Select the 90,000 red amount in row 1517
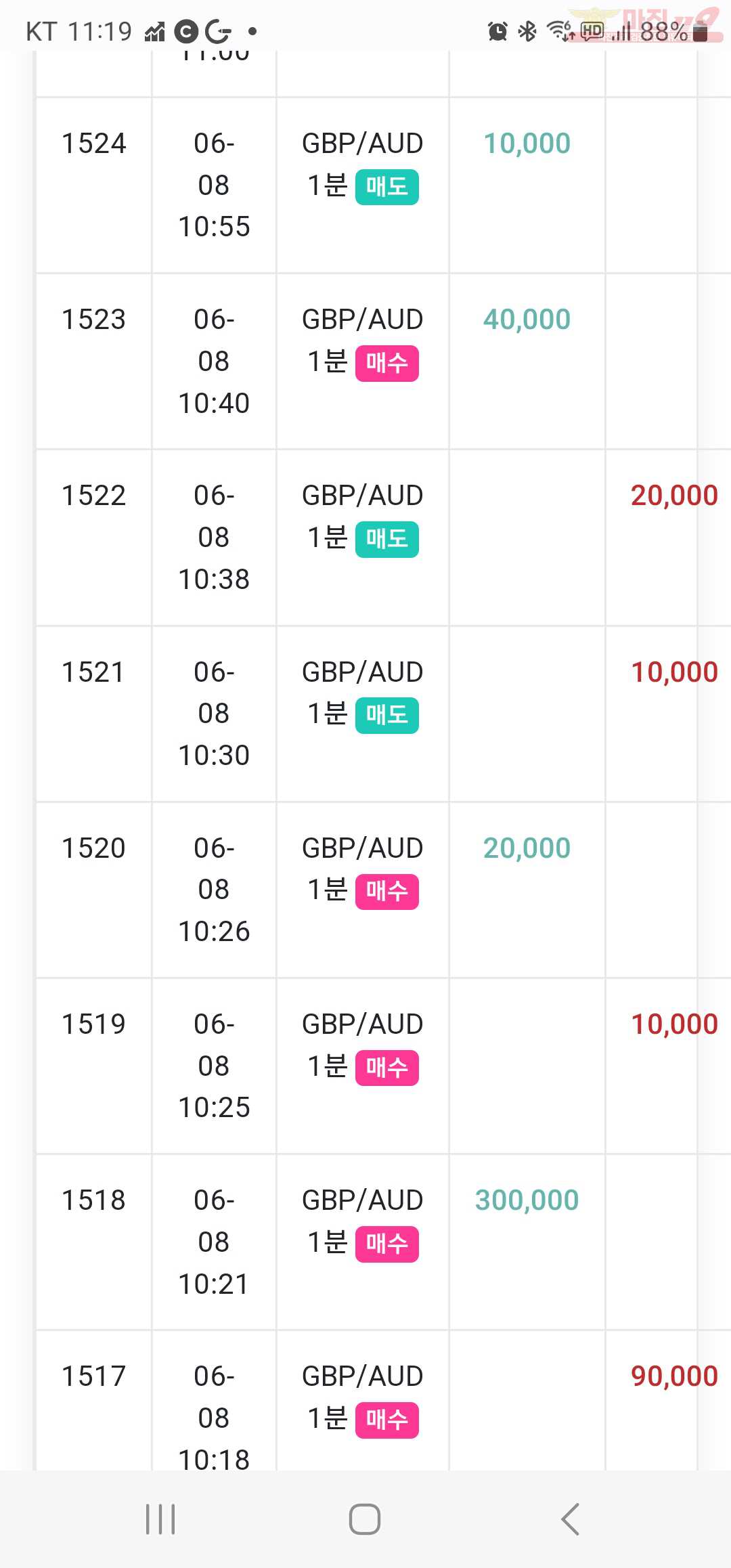The image size is (731, 1568). tap(674, 1376)
